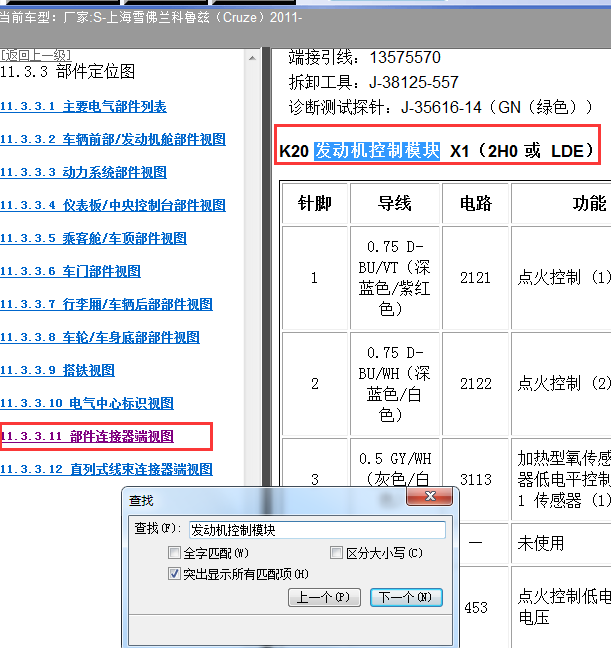The height and width of the screenshot is (648, 611).
Task: Open 11.3.3.4 仪表板/中央控制台部件视图
Action: [113, 205]
